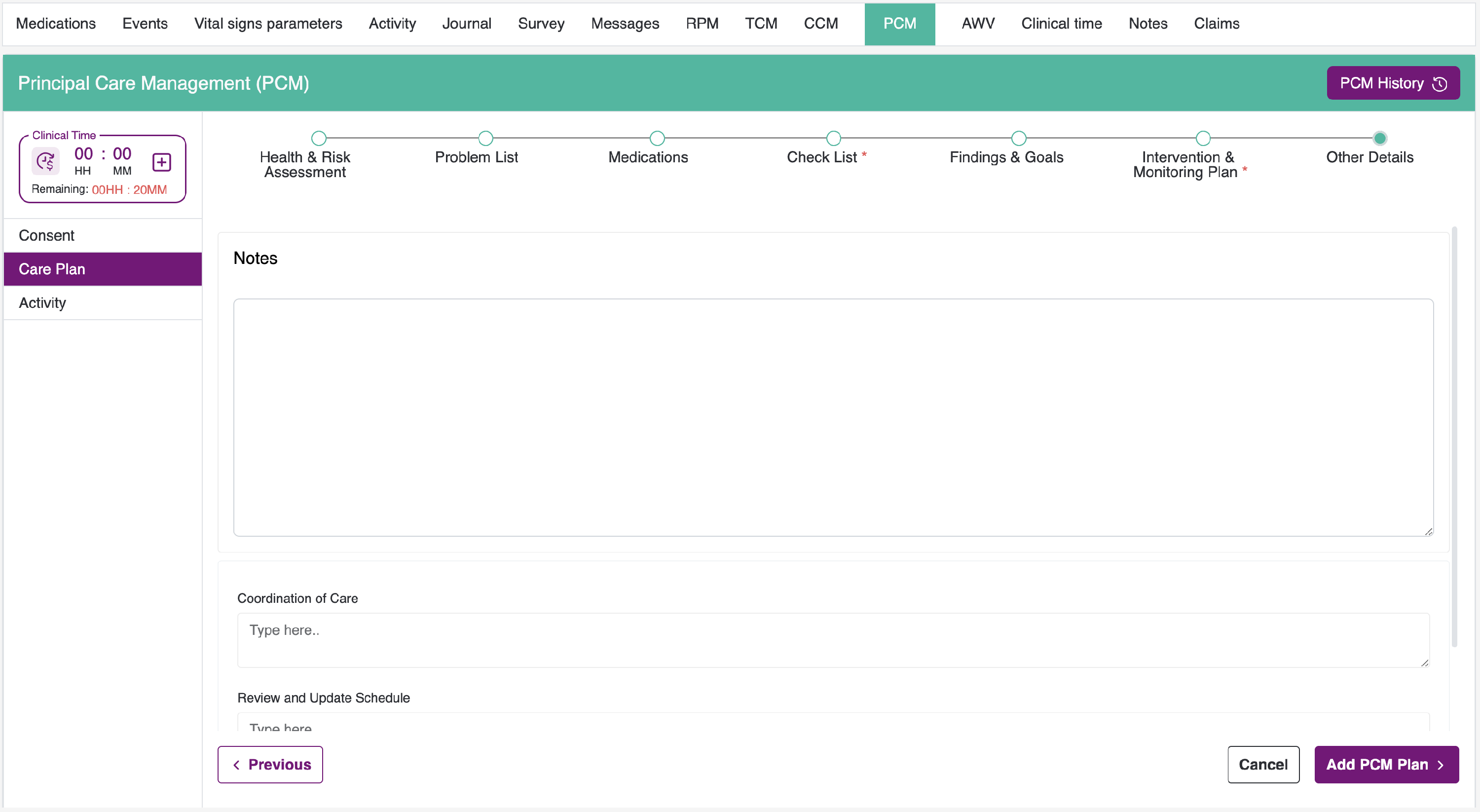Open Activity in the left sidebar
Image resolution: width=1480 pixels, height=812 pixels.
coord(42,303)
